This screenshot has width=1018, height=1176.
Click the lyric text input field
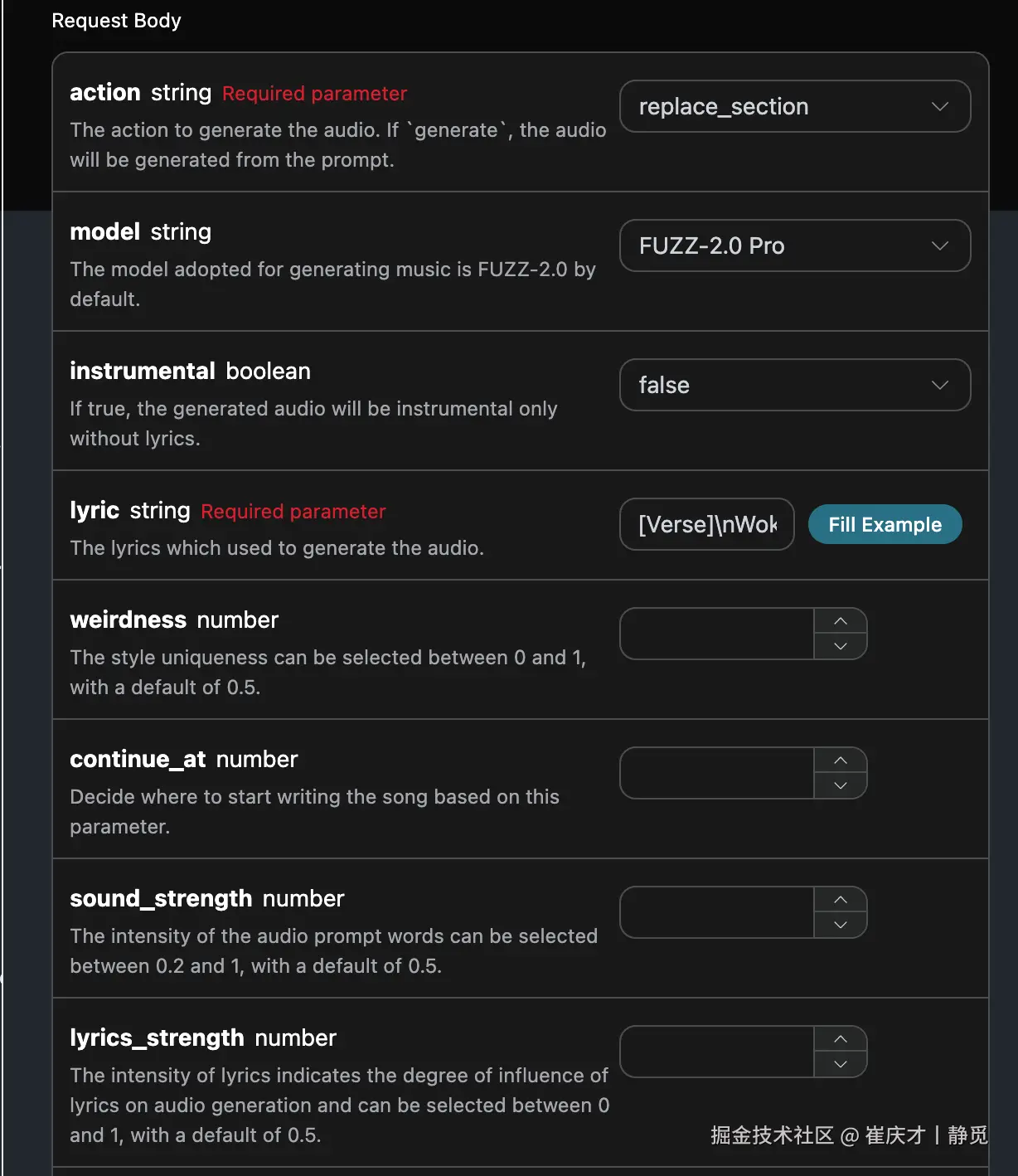pyautogui.click(x=706, y=524)
